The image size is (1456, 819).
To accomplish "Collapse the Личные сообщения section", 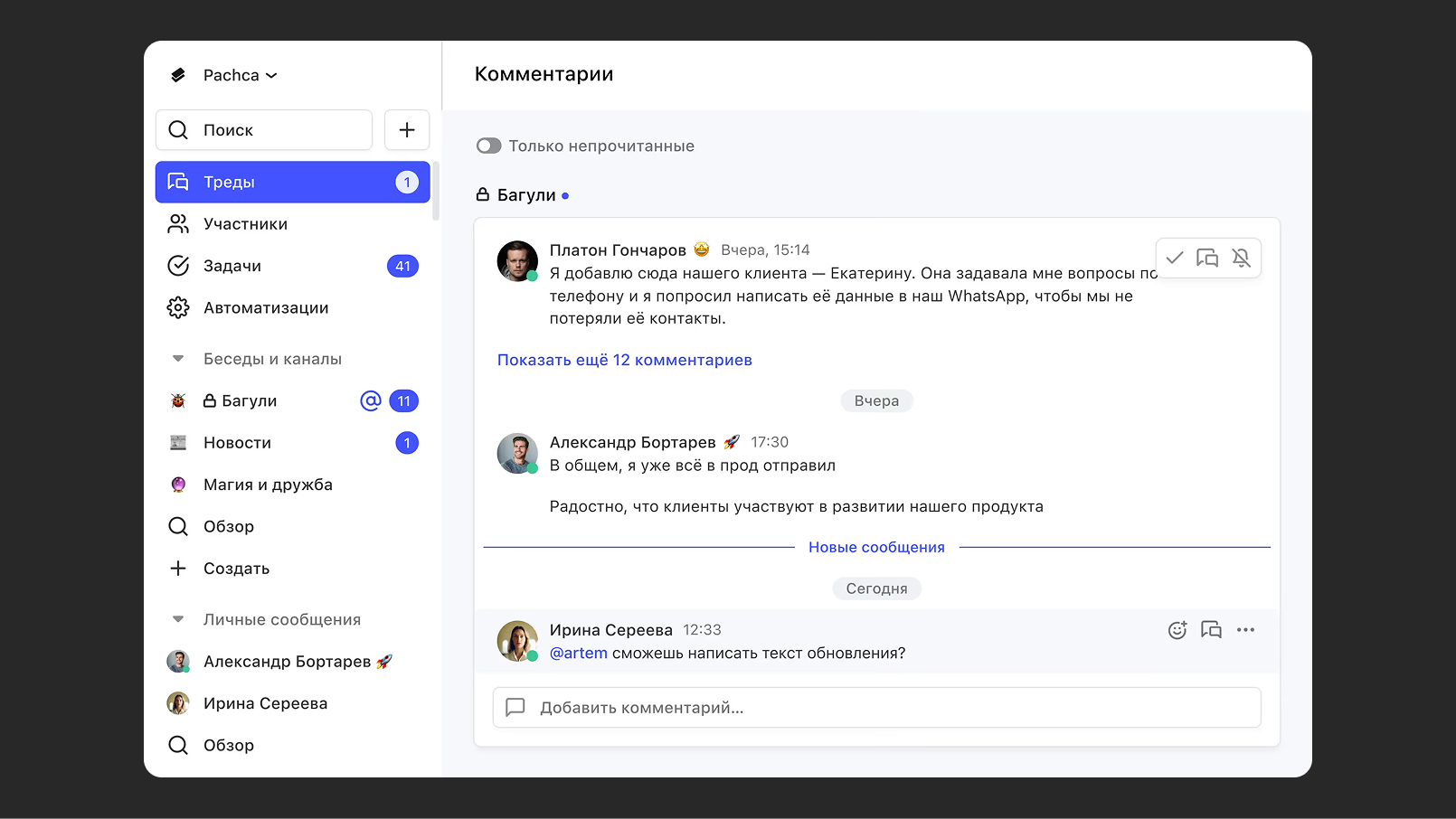I will pyautogui.click(x=178, y=619).
